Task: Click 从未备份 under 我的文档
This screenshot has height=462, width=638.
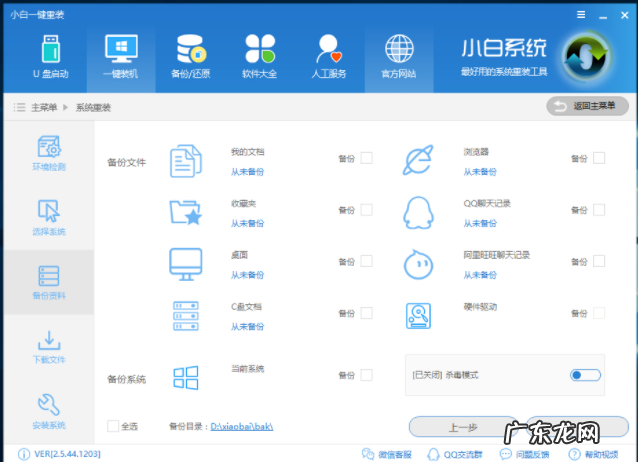Action: click(x=247, y=172)
